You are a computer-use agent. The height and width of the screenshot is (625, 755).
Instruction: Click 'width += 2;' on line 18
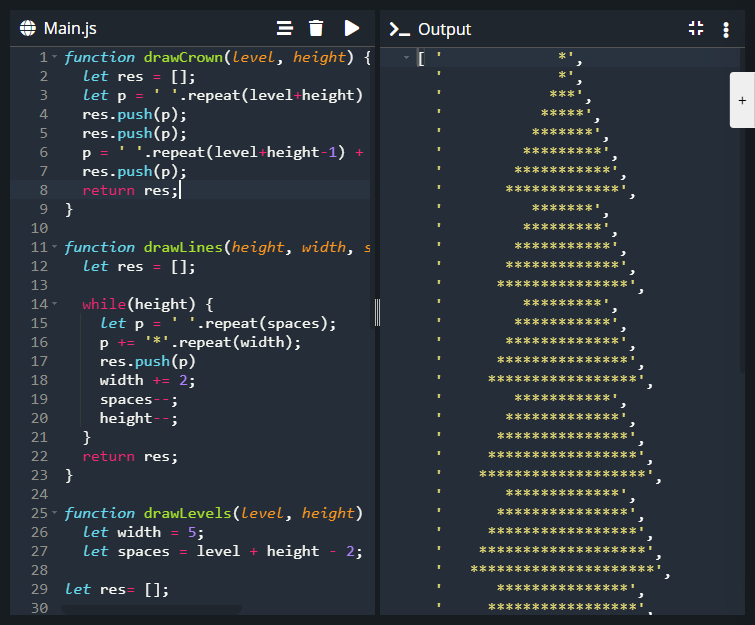pos(147,380)
